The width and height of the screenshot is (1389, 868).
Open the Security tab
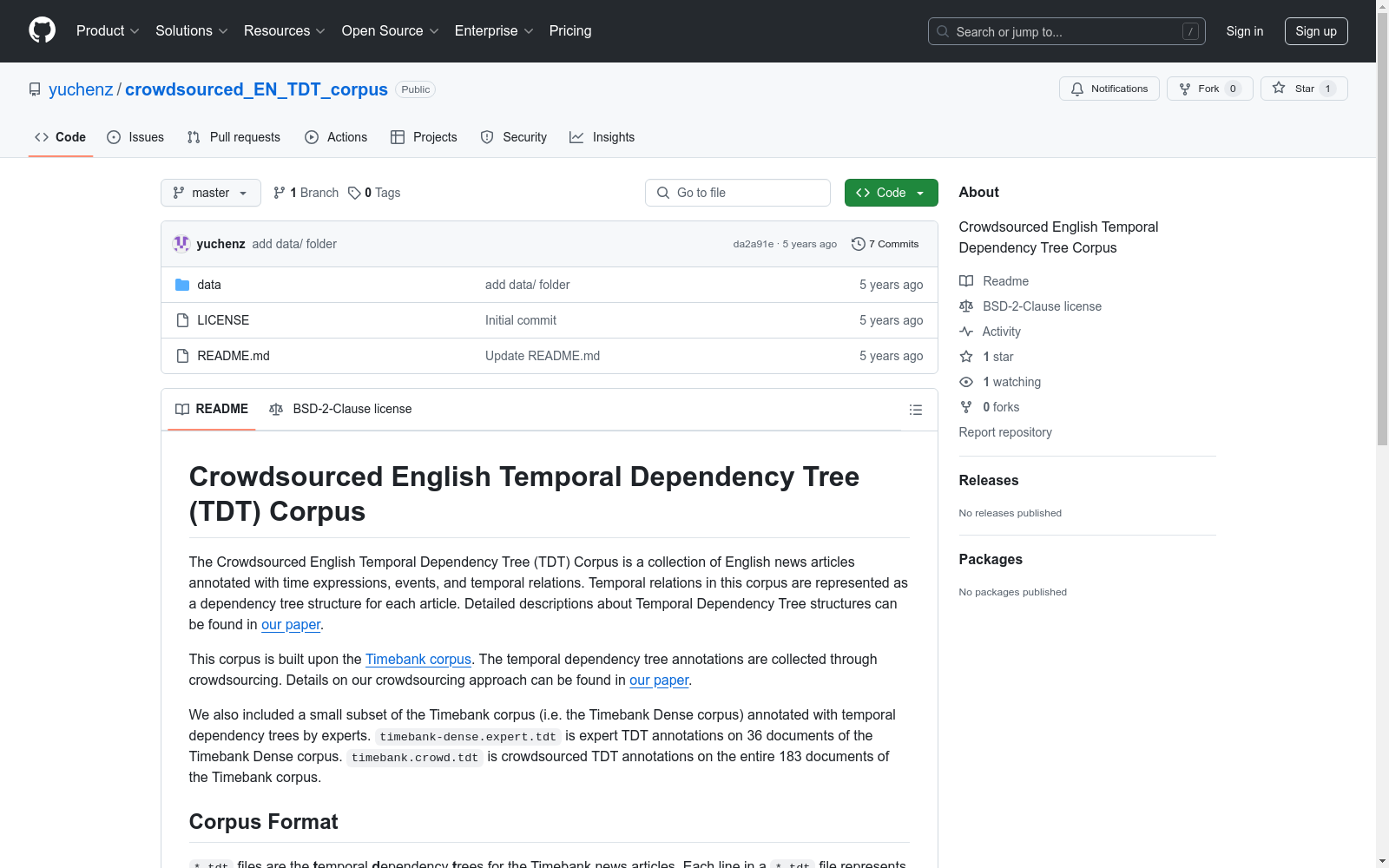point(514,137)
